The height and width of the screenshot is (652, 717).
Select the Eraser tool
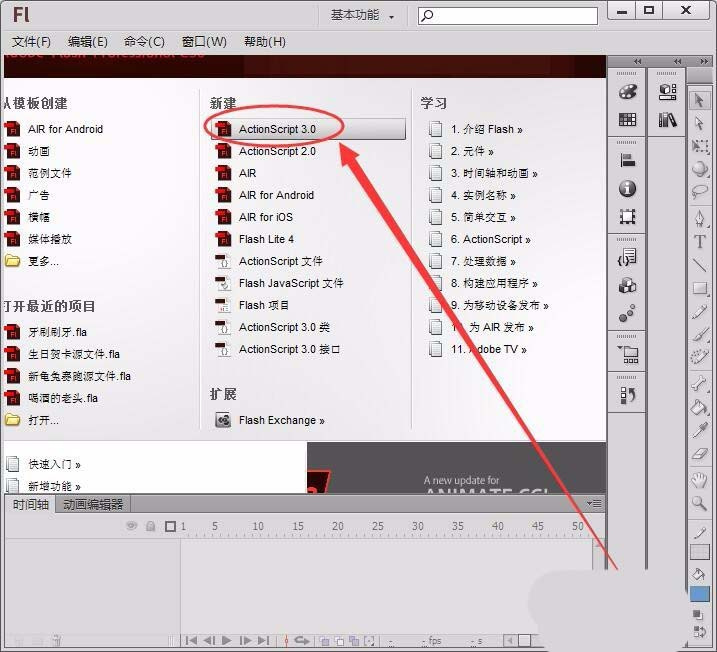coord(699,454)
